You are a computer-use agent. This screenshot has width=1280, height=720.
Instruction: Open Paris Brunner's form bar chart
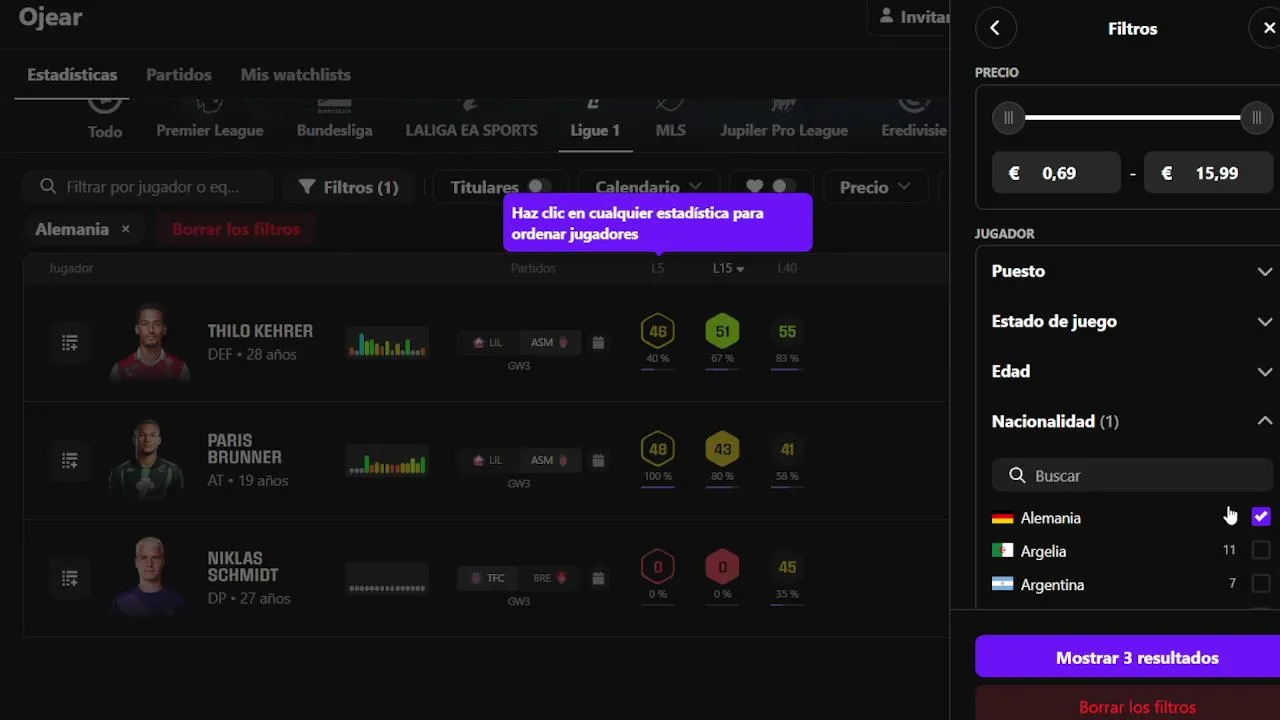pyautogui.click(x=387, y=460)
